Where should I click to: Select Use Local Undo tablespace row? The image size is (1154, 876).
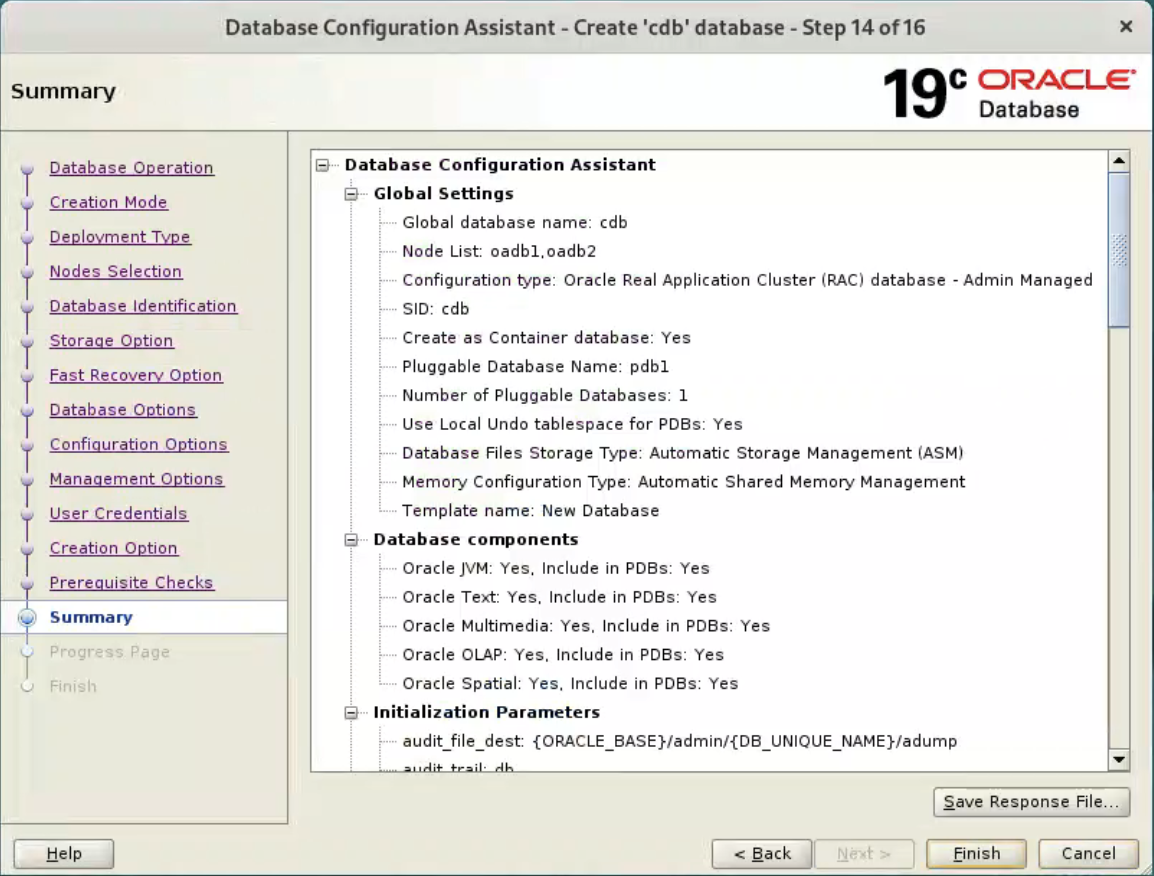[572, 424]
